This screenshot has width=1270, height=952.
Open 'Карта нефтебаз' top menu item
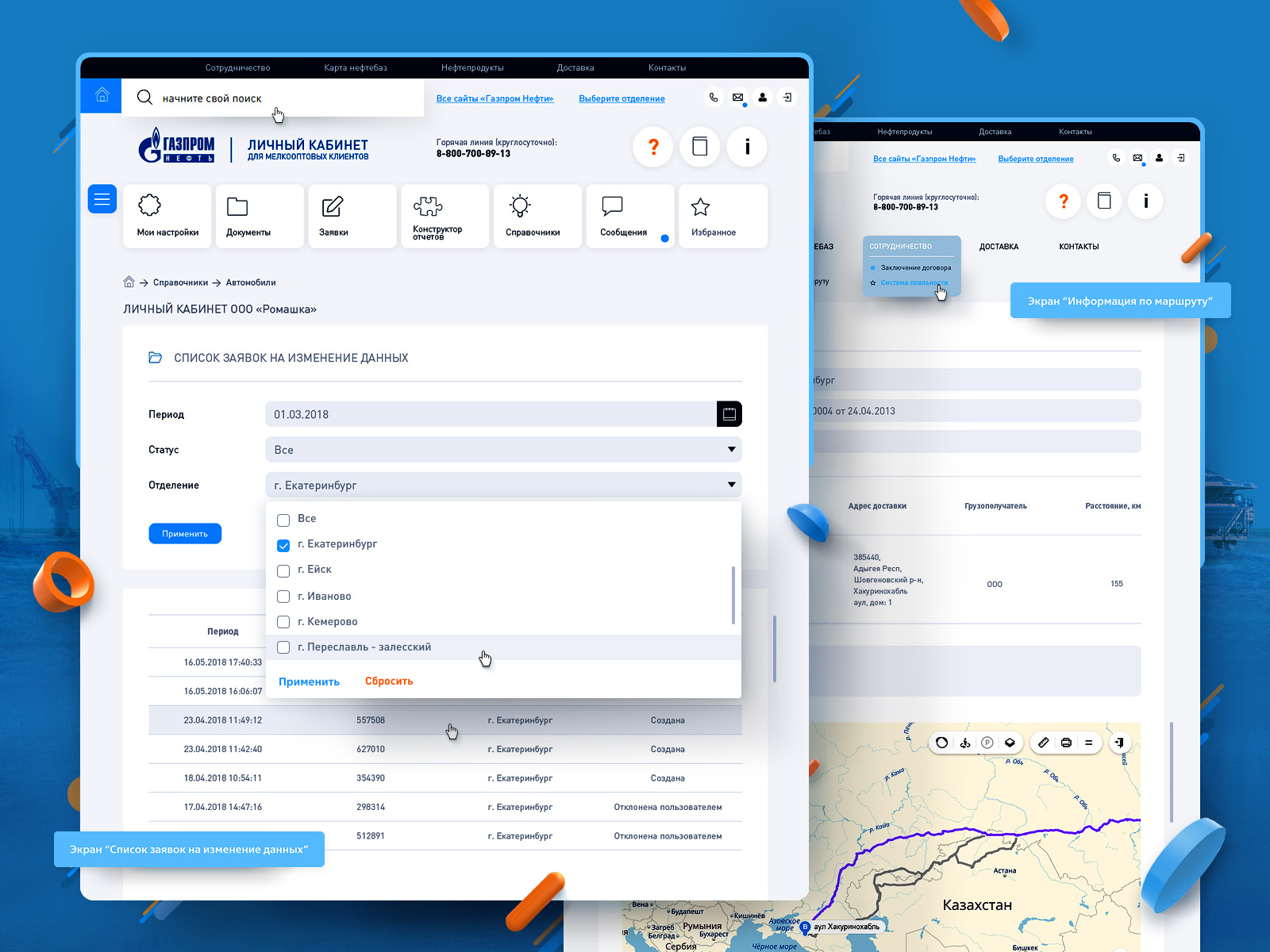356,67
